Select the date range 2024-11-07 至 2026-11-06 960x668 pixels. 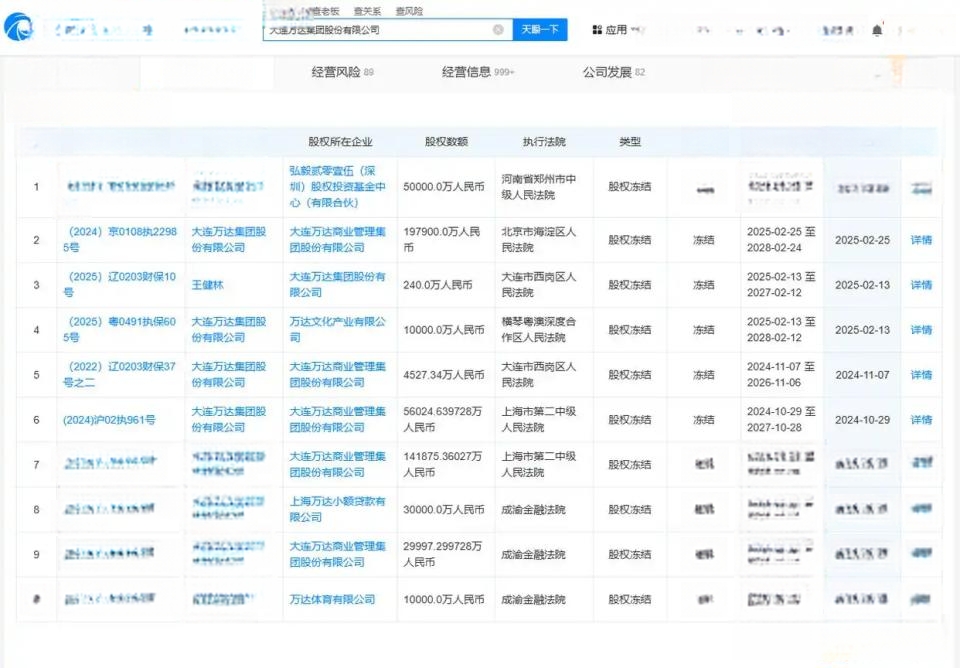[x=781, y=374]
